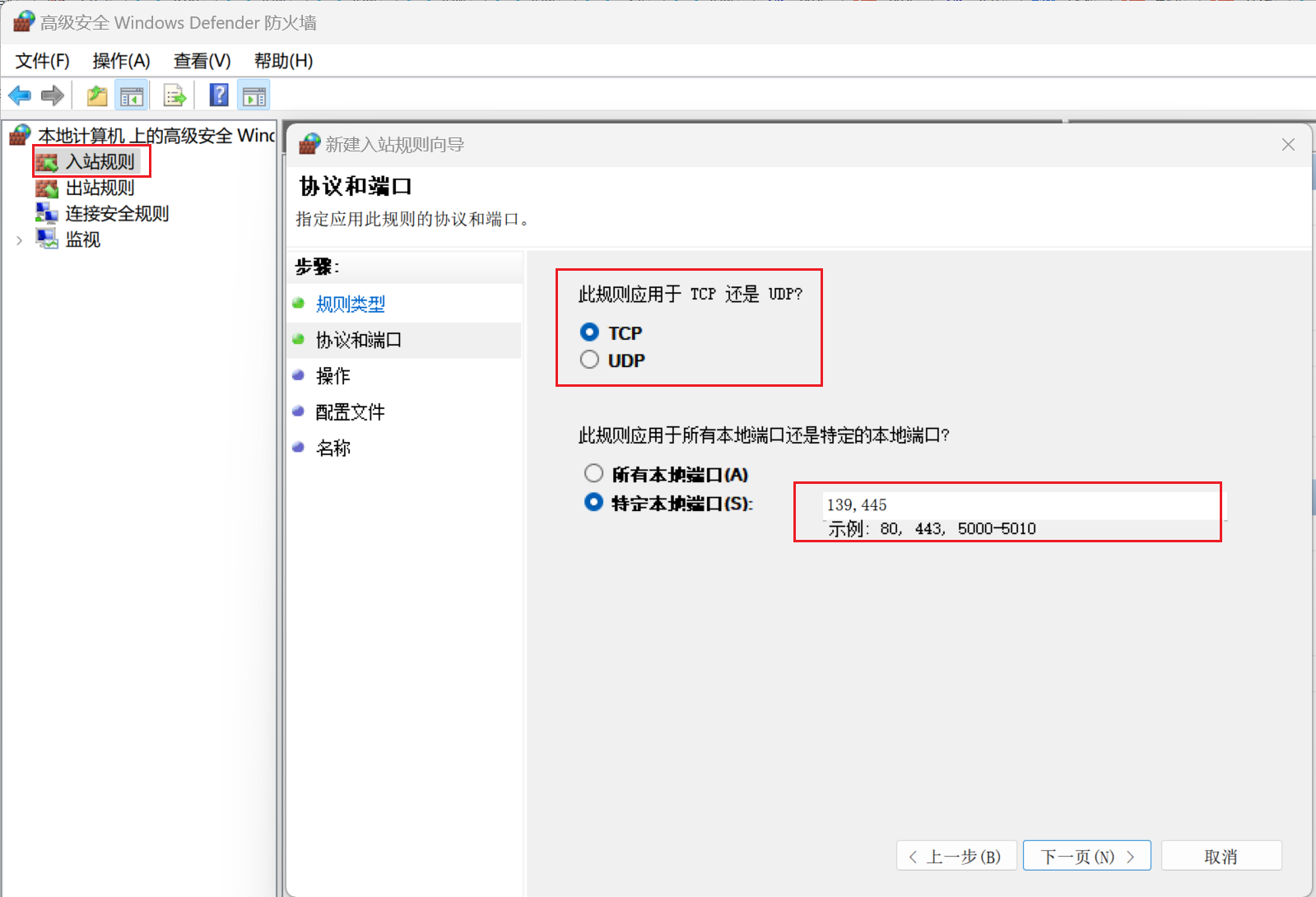The image size is (1316, 897).
Task: Click the Up one level folder icon
Action: click(97, 96)
